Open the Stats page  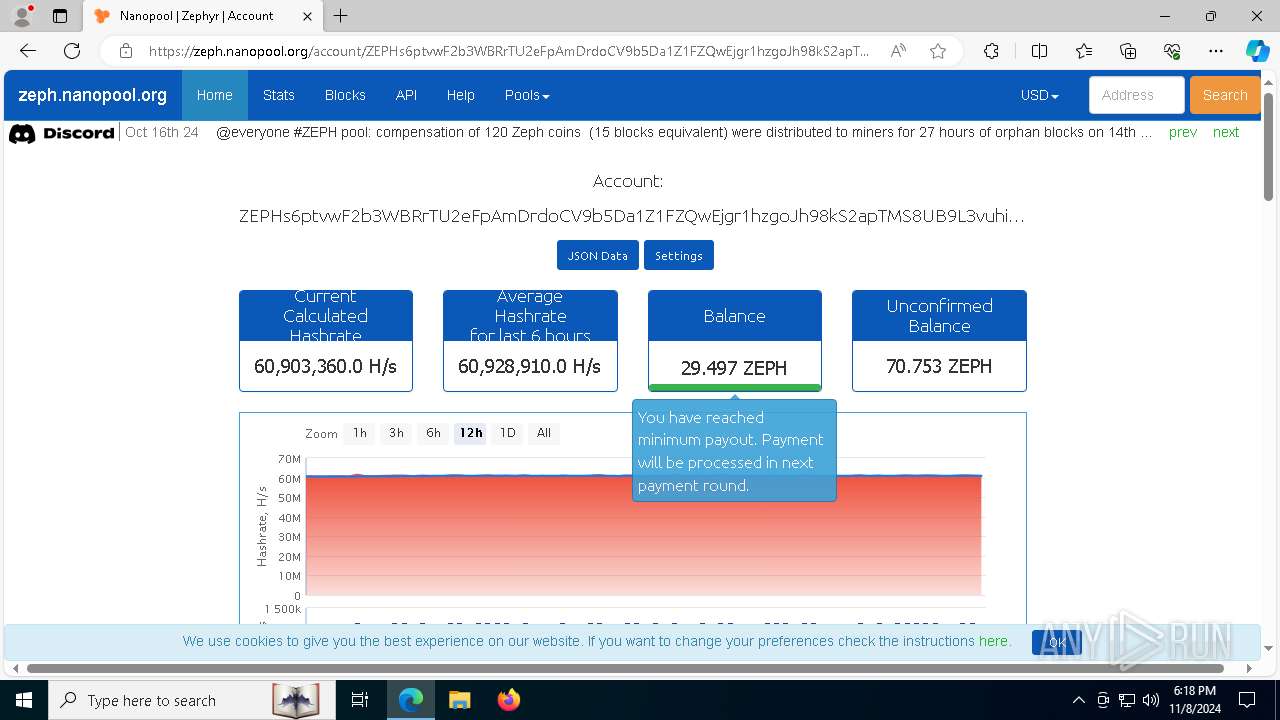point(278,95)
